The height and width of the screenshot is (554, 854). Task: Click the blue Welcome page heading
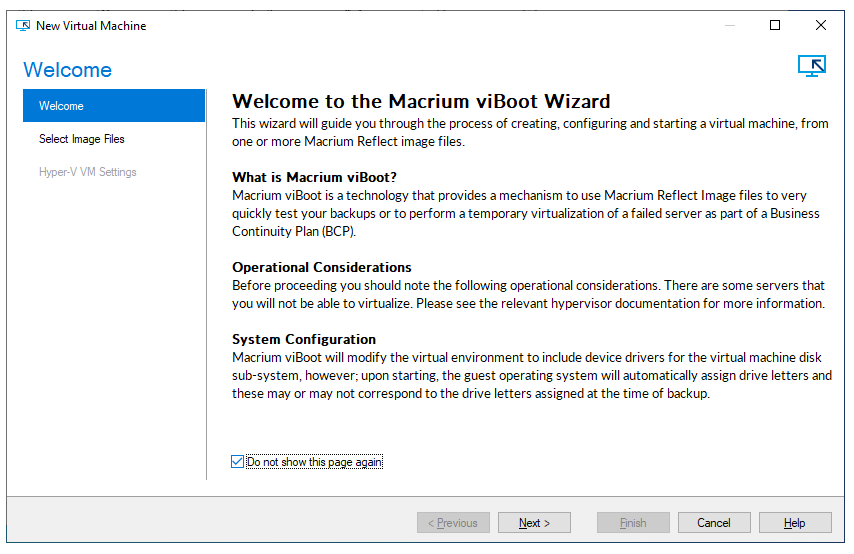tap(68, 70)
